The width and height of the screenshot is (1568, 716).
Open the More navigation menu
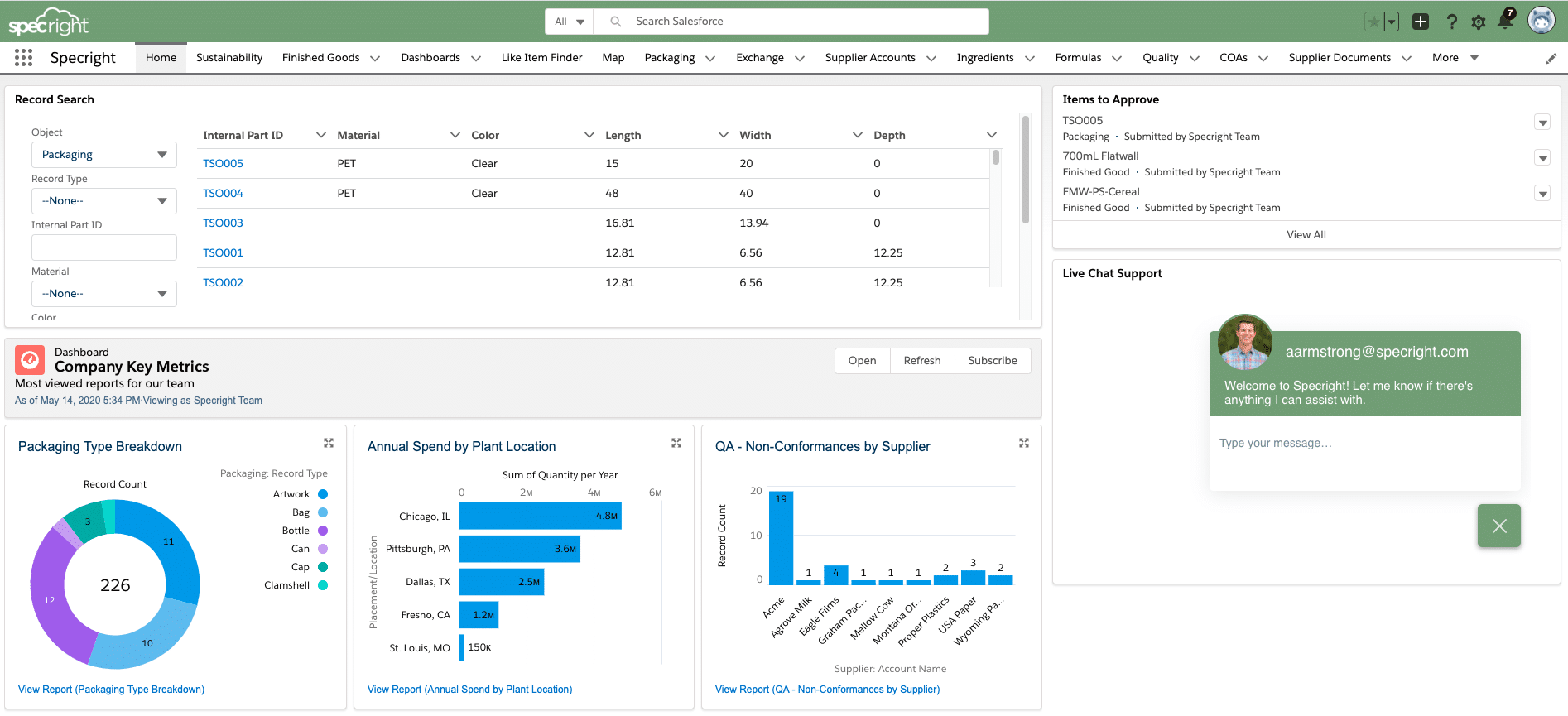click(1455, 58)
